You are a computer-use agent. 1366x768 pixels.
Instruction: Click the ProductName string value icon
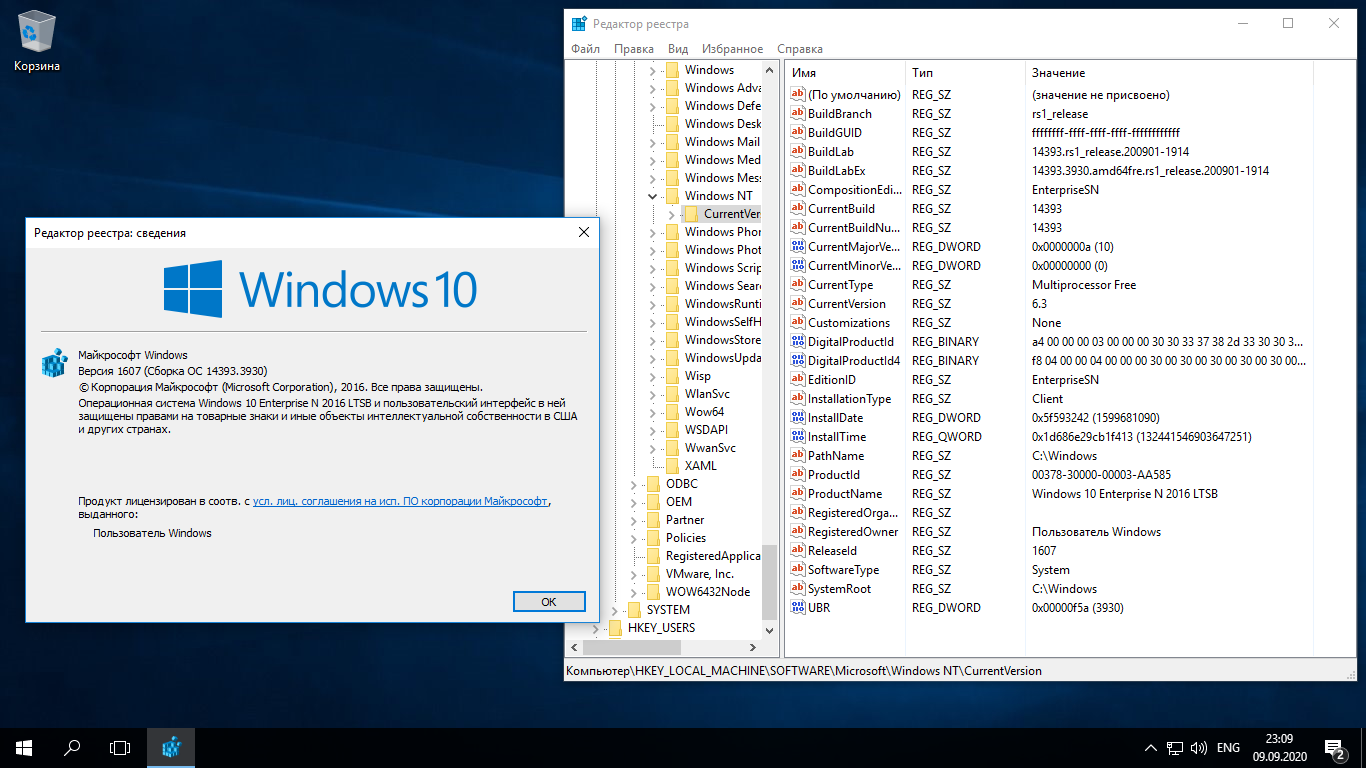pos(798,493)
